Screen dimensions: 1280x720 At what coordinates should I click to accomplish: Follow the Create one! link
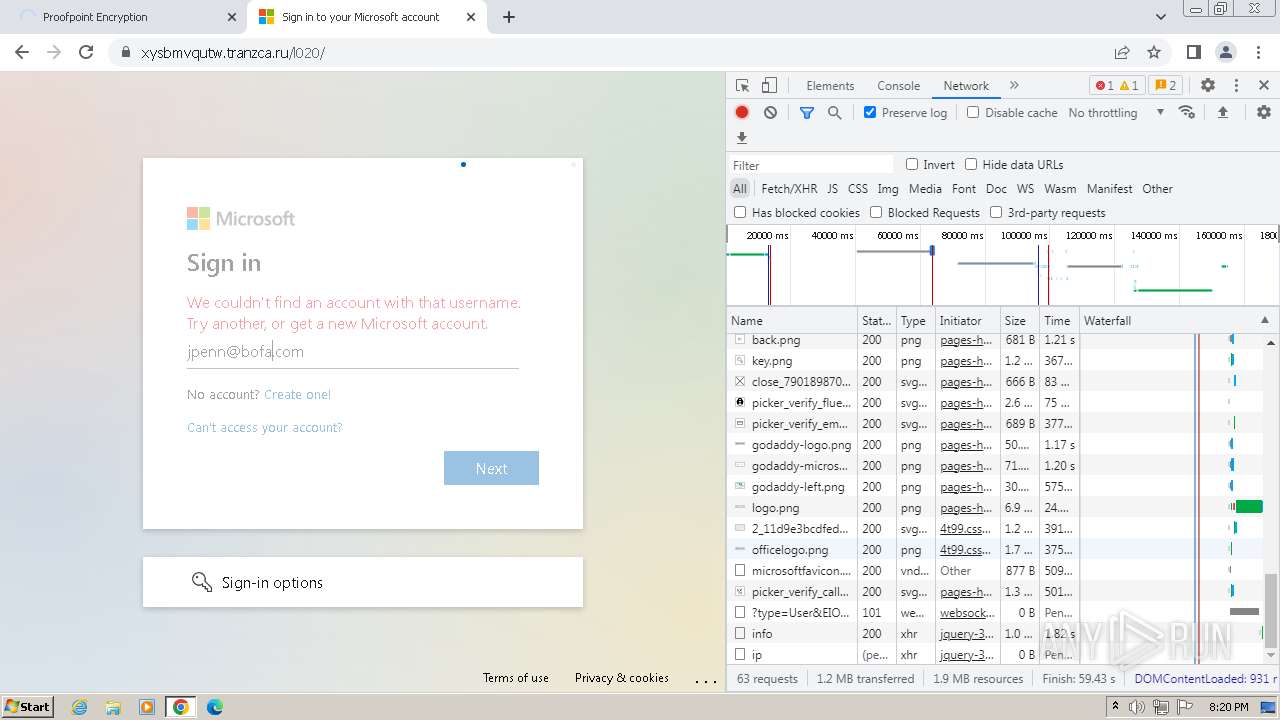297,394
